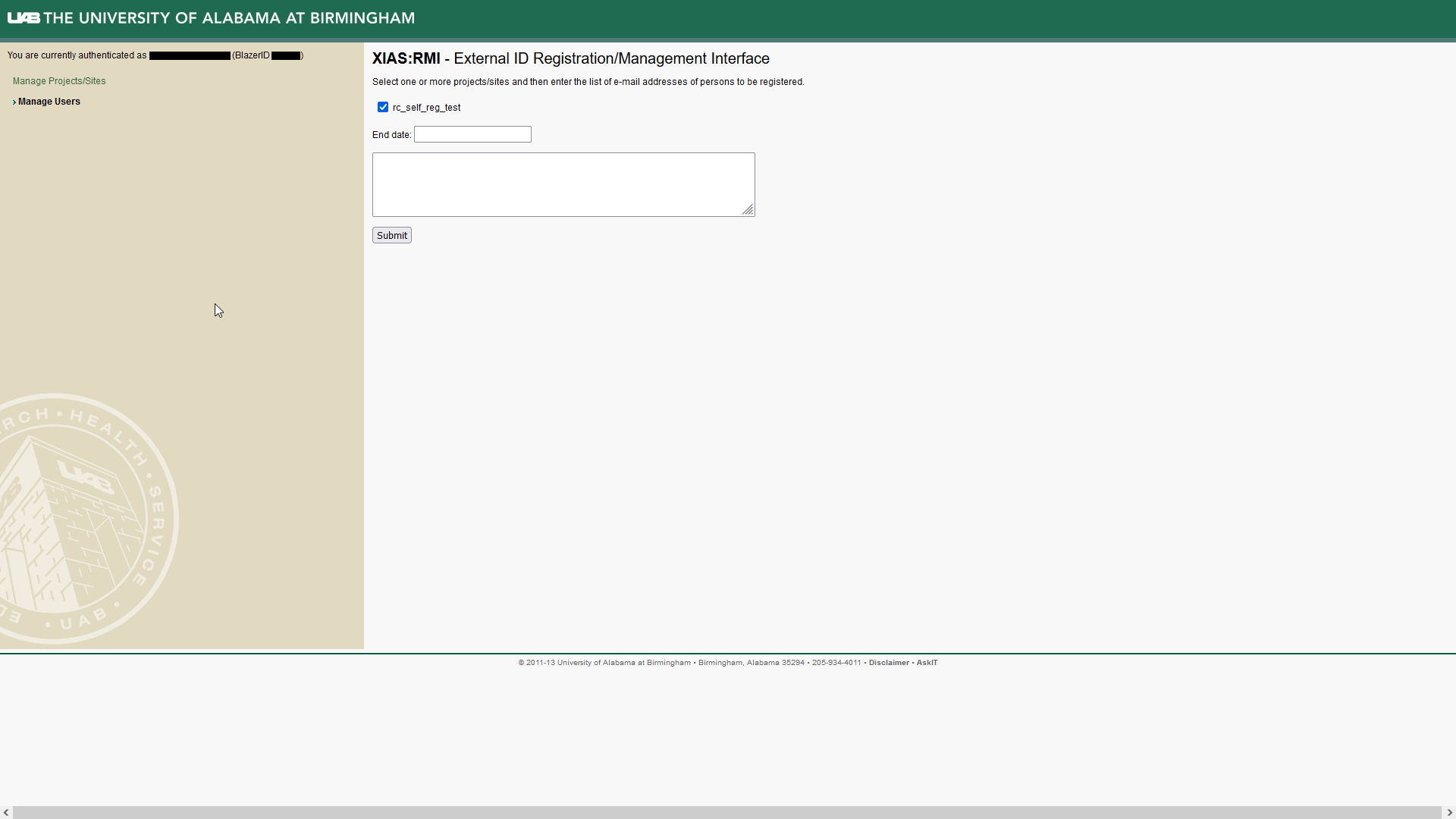Screen dimensions: 1456x819
Task: Click the rc_self_reg_test label text
Action: [x=426, y=108]
